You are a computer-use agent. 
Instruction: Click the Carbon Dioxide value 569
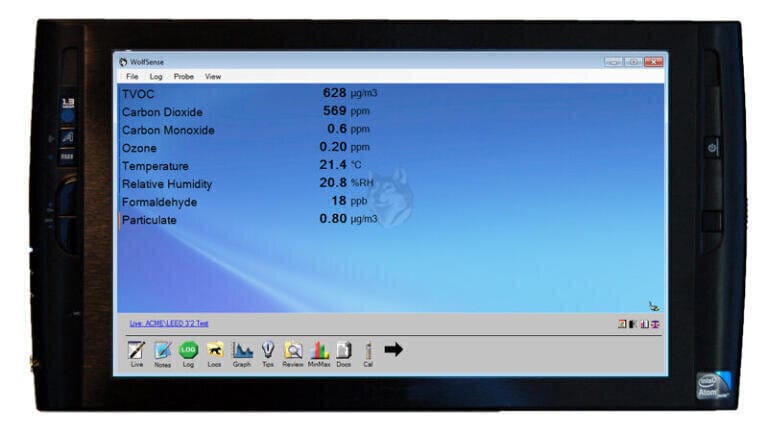[x=335, y=111]
